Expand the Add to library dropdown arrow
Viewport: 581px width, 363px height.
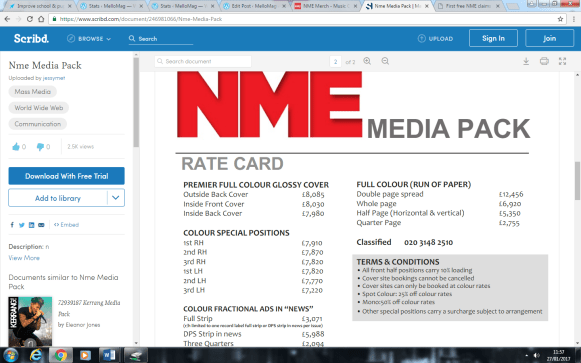(x=116, y=198)
